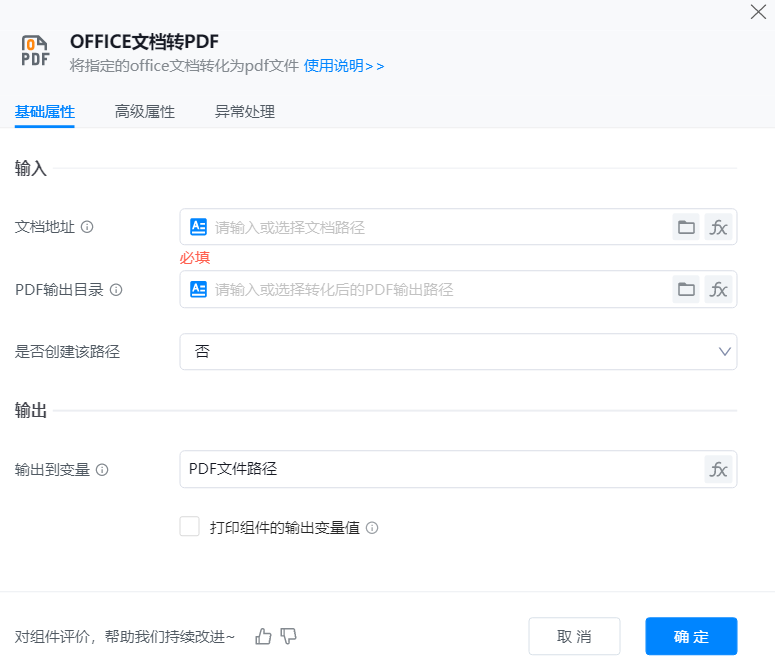
Task: Open 异常处理 tab
Action: click(245, 112)
